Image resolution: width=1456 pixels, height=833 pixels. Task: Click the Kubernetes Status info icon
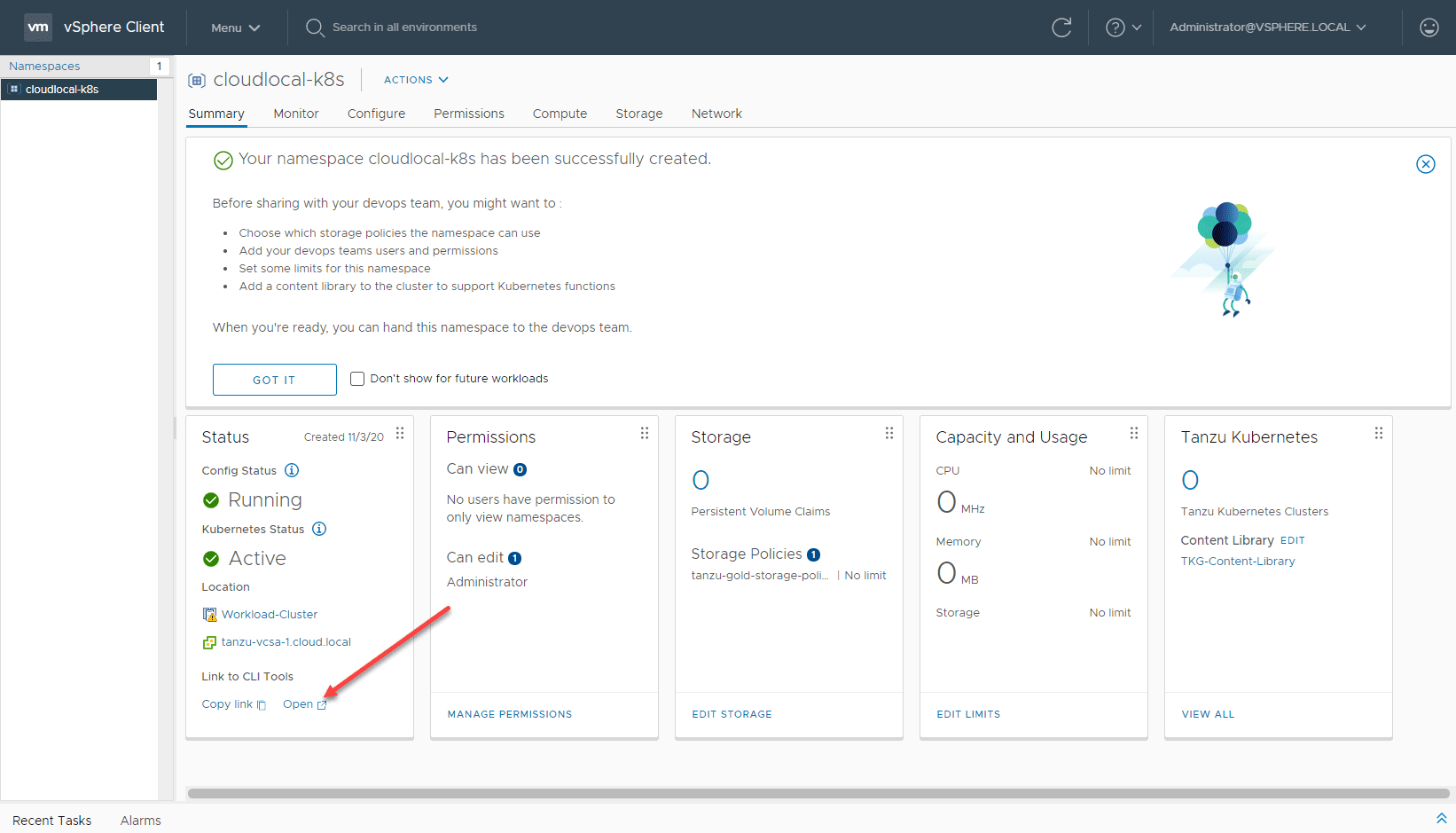[319, 529]
